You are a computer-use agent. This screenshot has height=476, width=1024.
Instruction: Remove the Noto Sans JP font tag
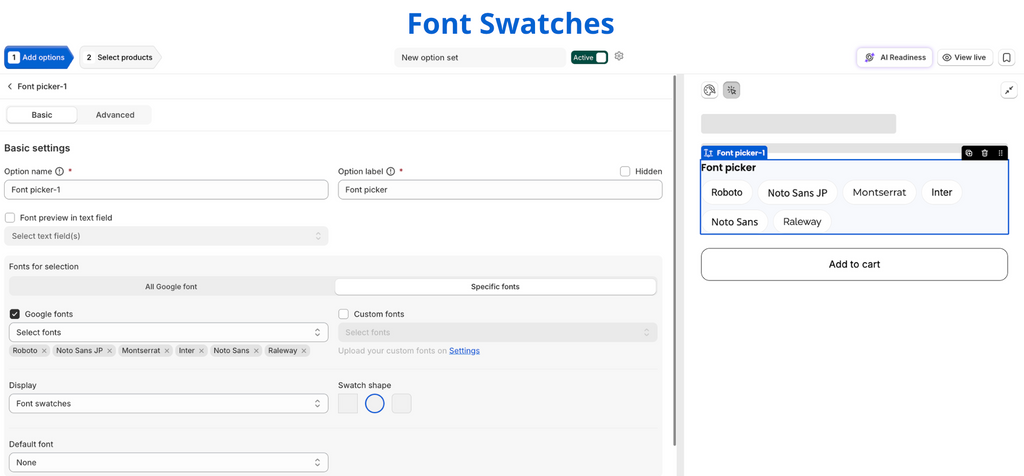tap(110, 351)
